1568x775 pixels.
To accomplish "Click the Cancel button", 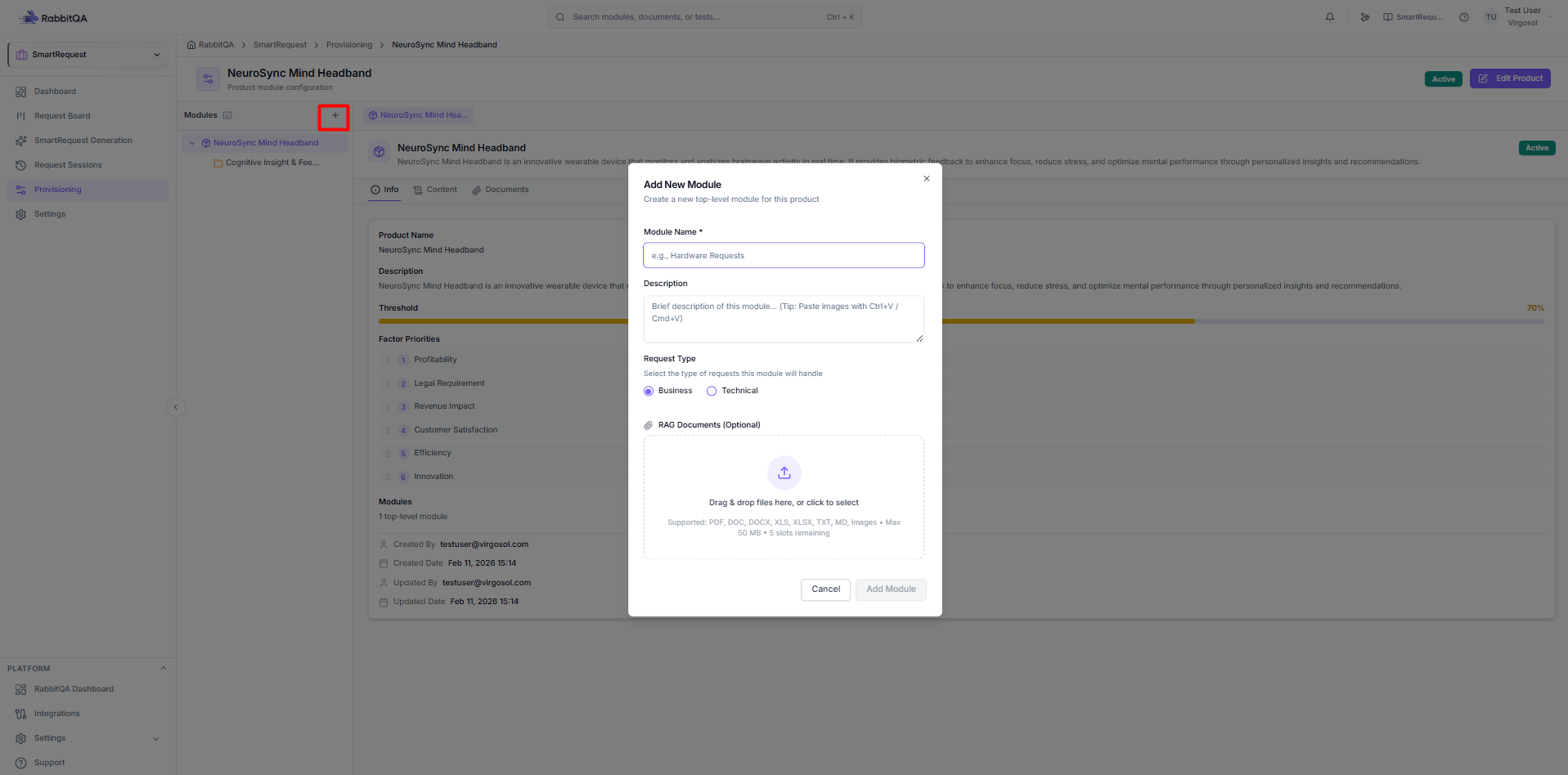I will [x=825, y=589].
